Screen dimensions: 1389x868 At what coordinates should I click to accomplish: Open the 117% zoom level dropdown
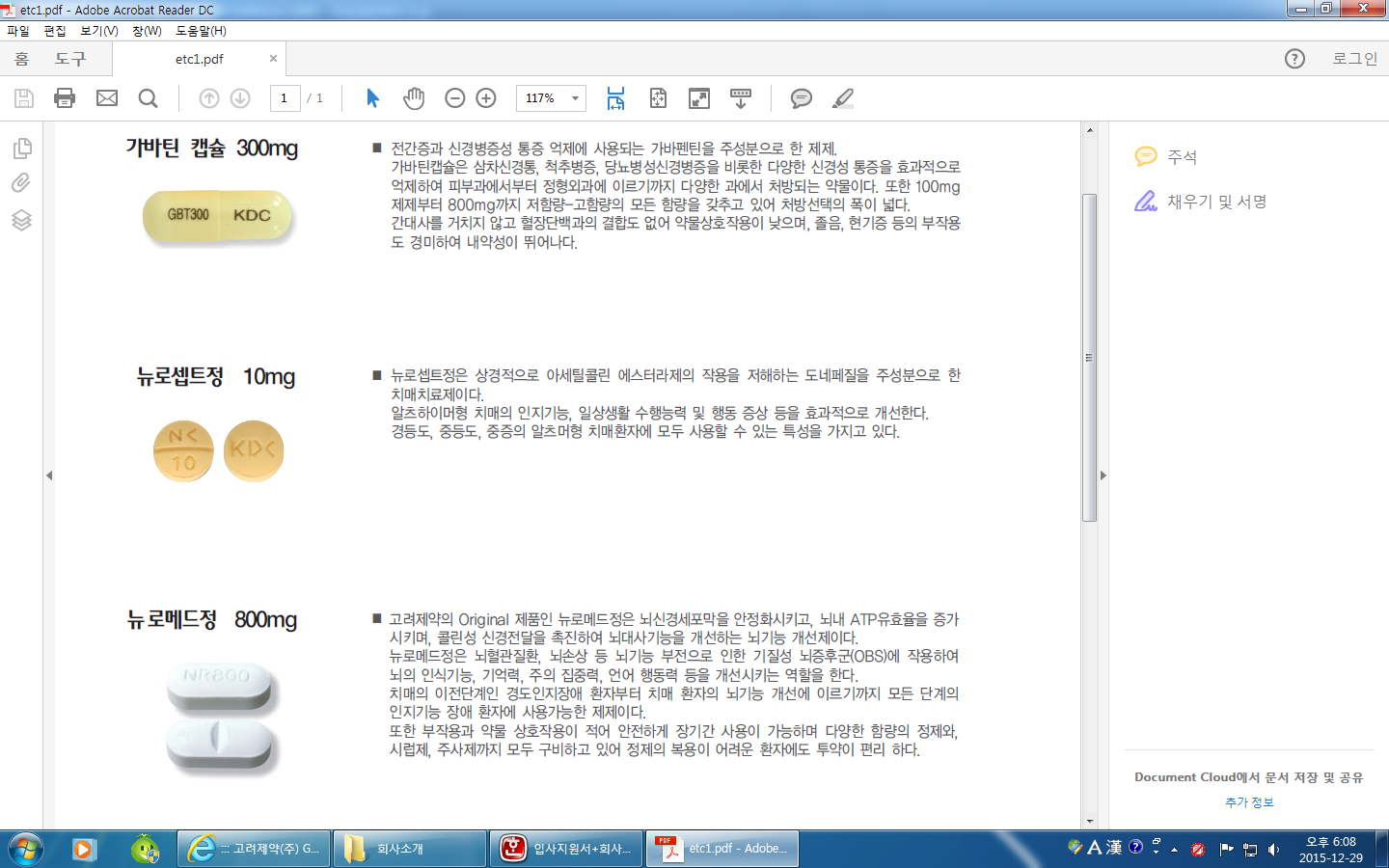pos(575,98)
